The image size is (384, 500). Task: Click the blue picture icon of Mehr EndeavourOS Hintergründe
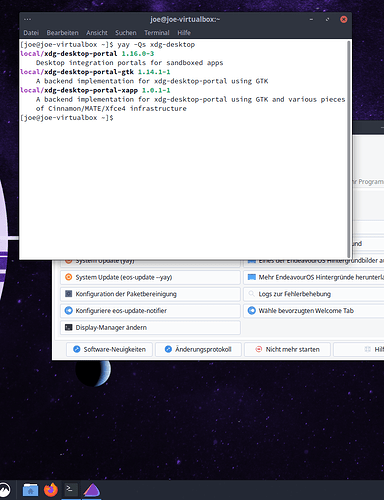click(x=252, y=277)
